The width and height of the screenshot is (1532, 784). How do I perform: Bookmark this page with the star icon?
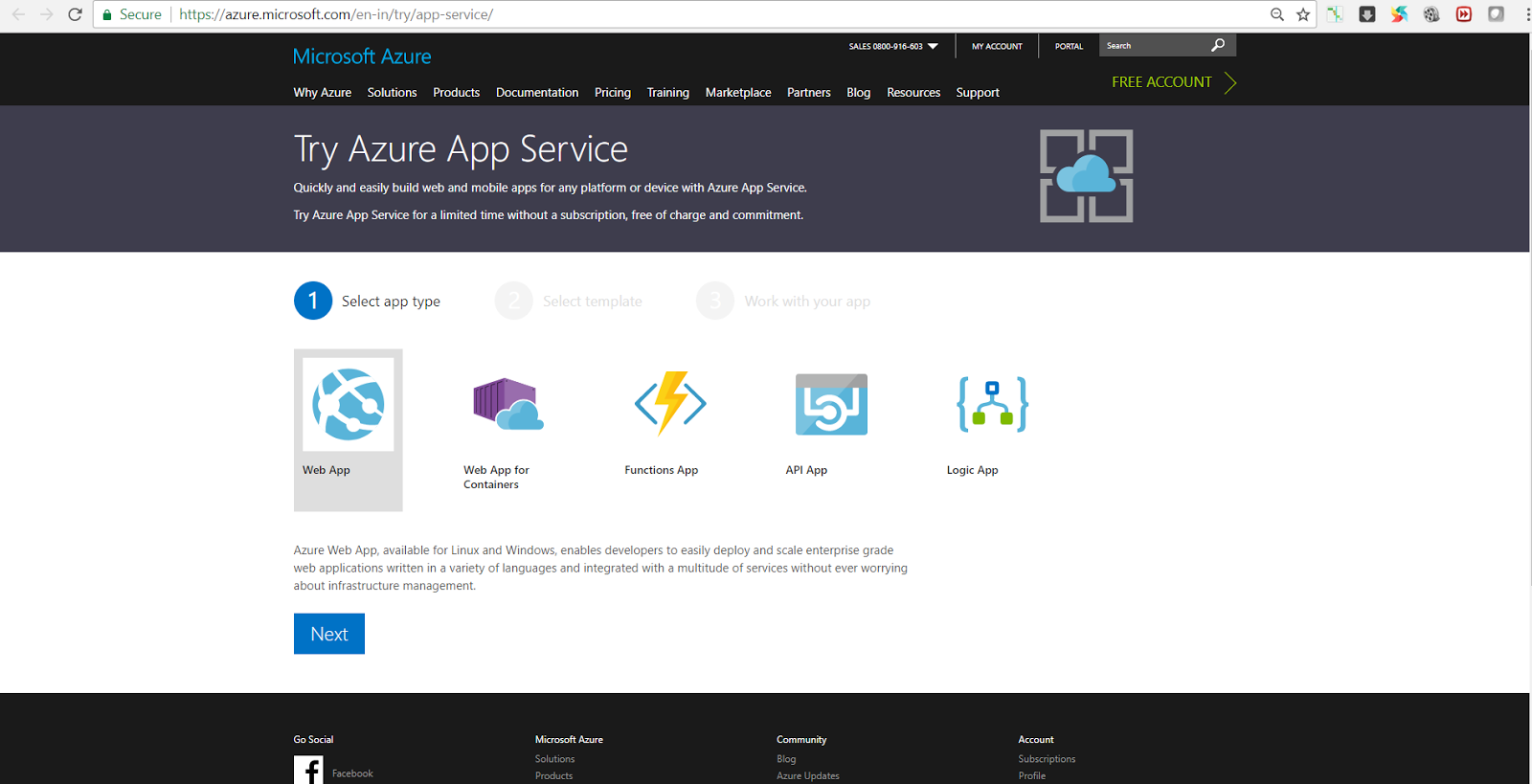click(1303, 14)
